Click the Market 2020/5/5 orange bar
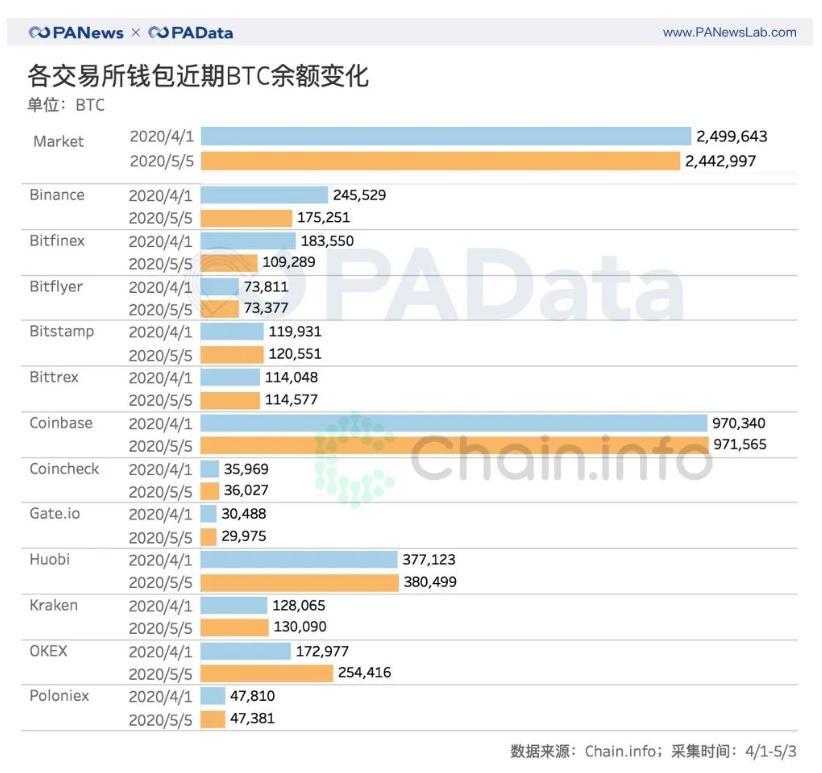 (x=440, y=160)
